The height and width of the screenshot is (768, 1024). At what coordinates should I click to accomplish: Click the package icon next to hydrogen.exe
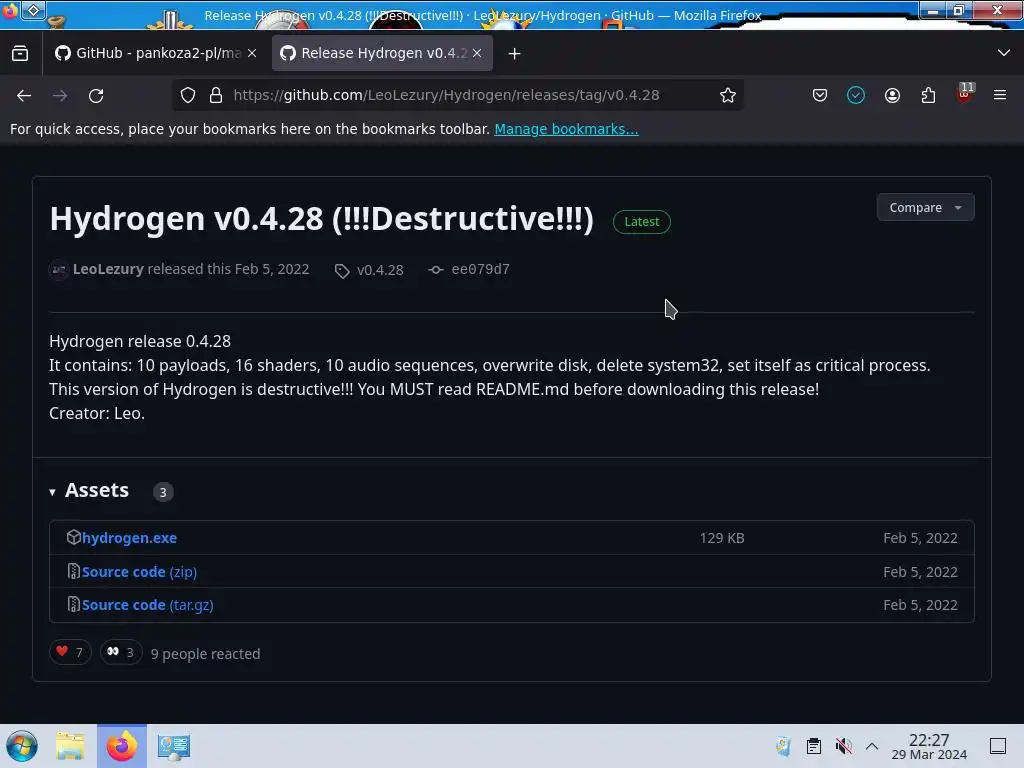point(73,537)
